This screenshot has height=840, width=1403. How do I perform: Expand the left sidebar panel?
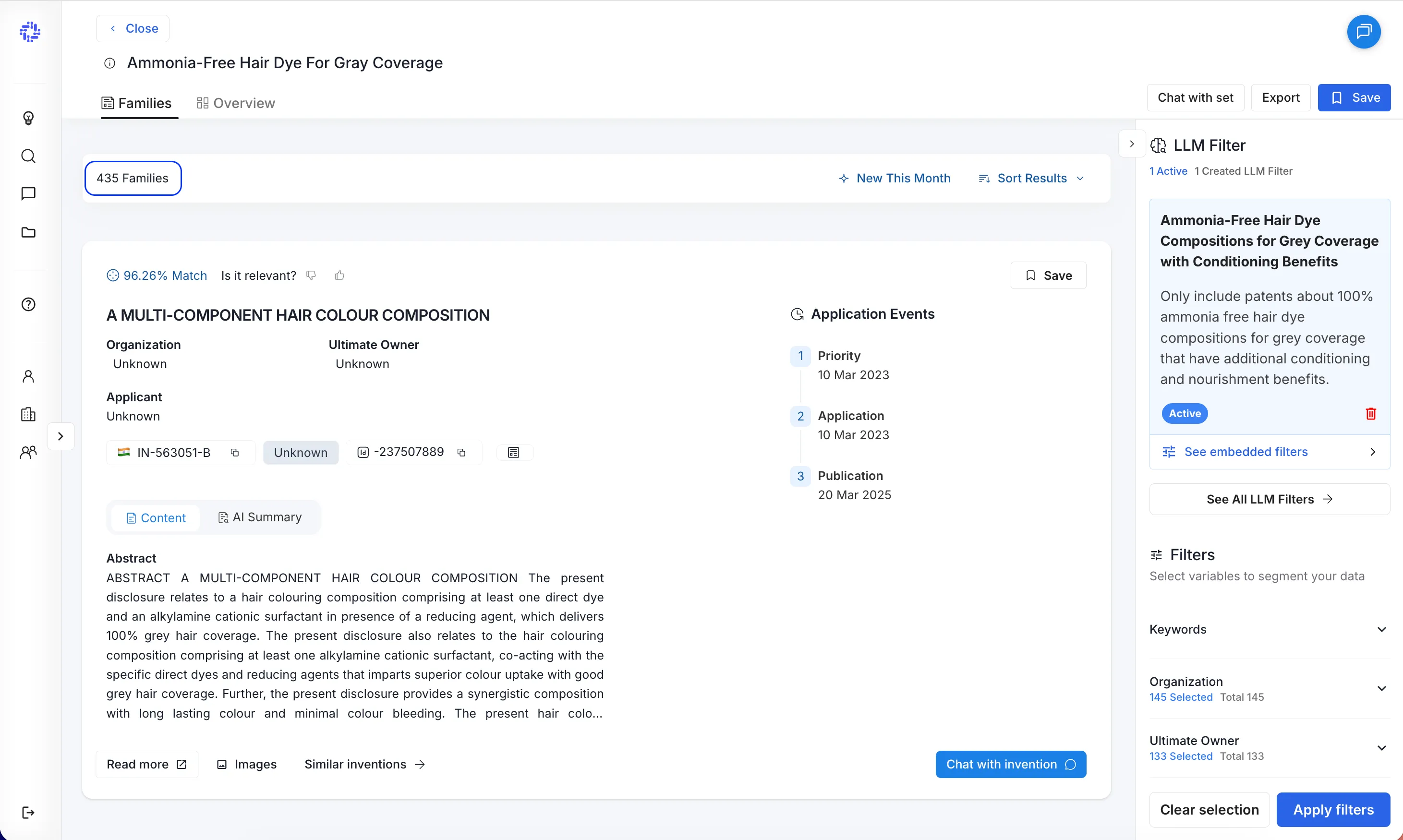tap(60, 436)
